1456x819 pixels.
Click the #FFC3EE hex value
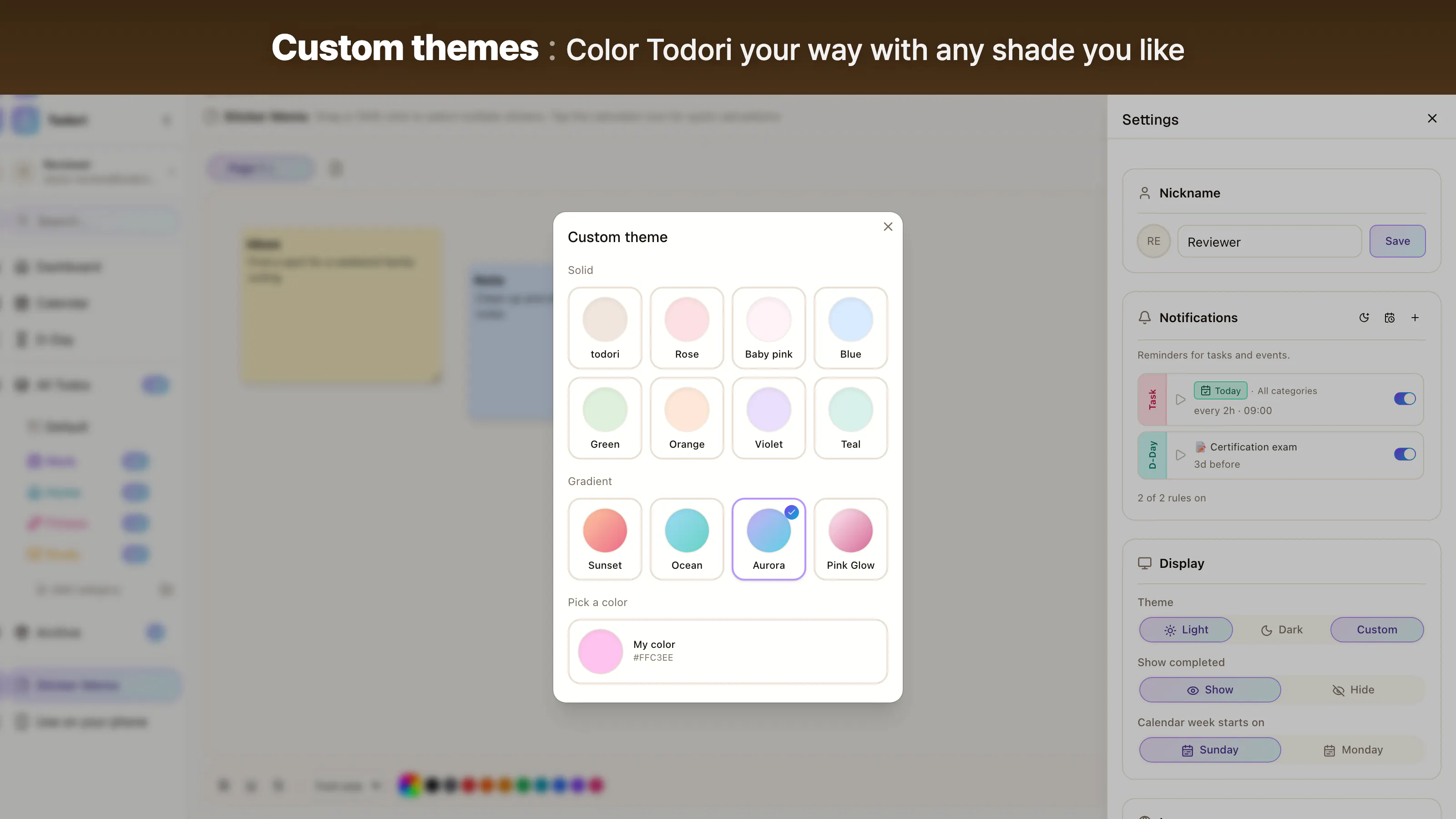[x=653, y=658]
